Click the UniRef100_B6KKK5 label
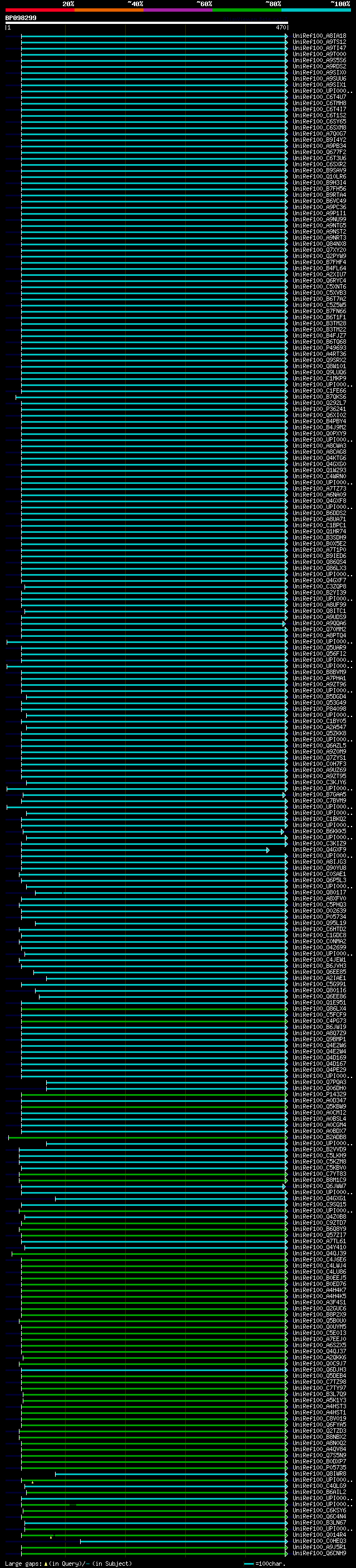 [x=319, y=832]
